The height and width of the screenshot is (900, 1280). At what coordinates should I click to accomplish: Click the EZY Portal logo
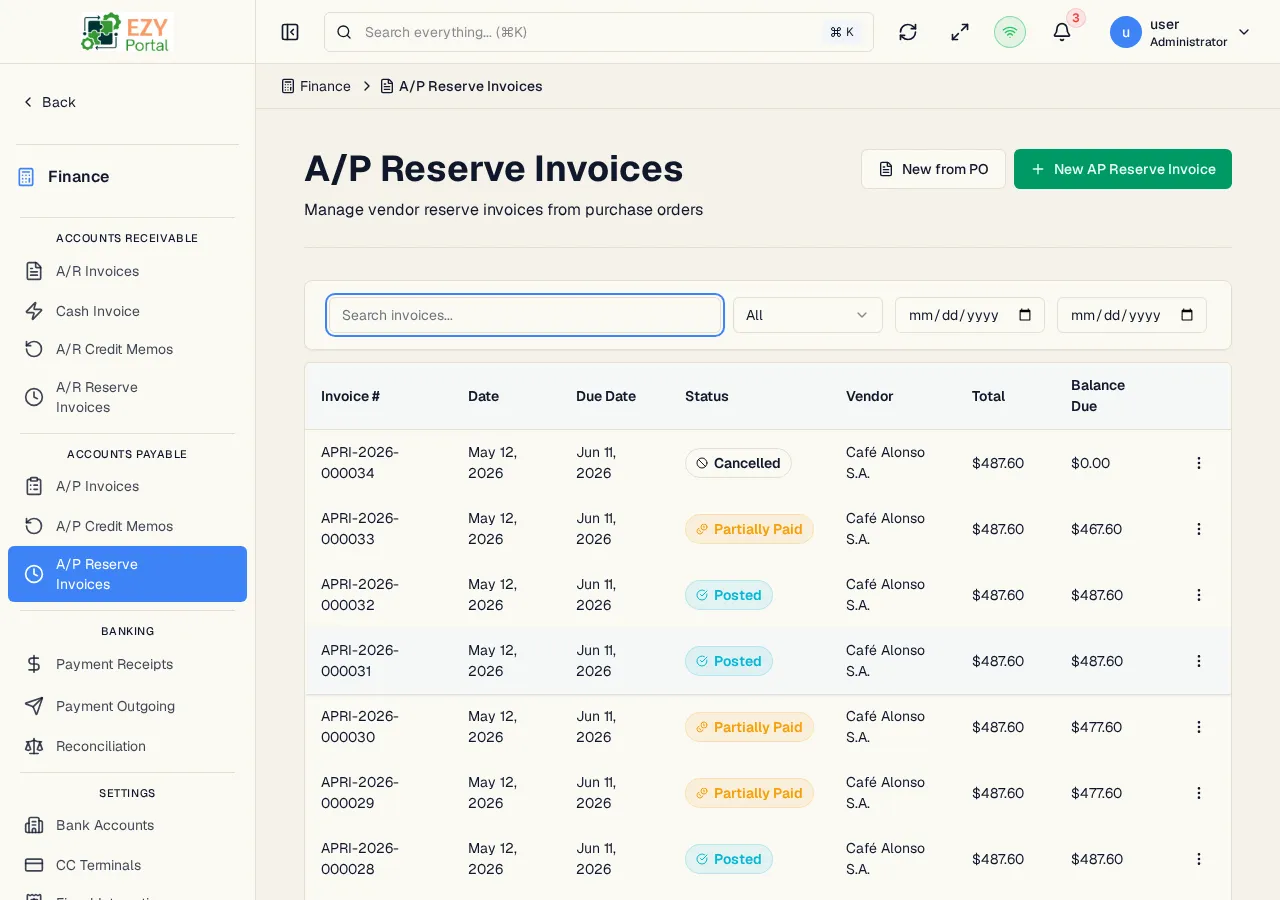click(127, 32)
